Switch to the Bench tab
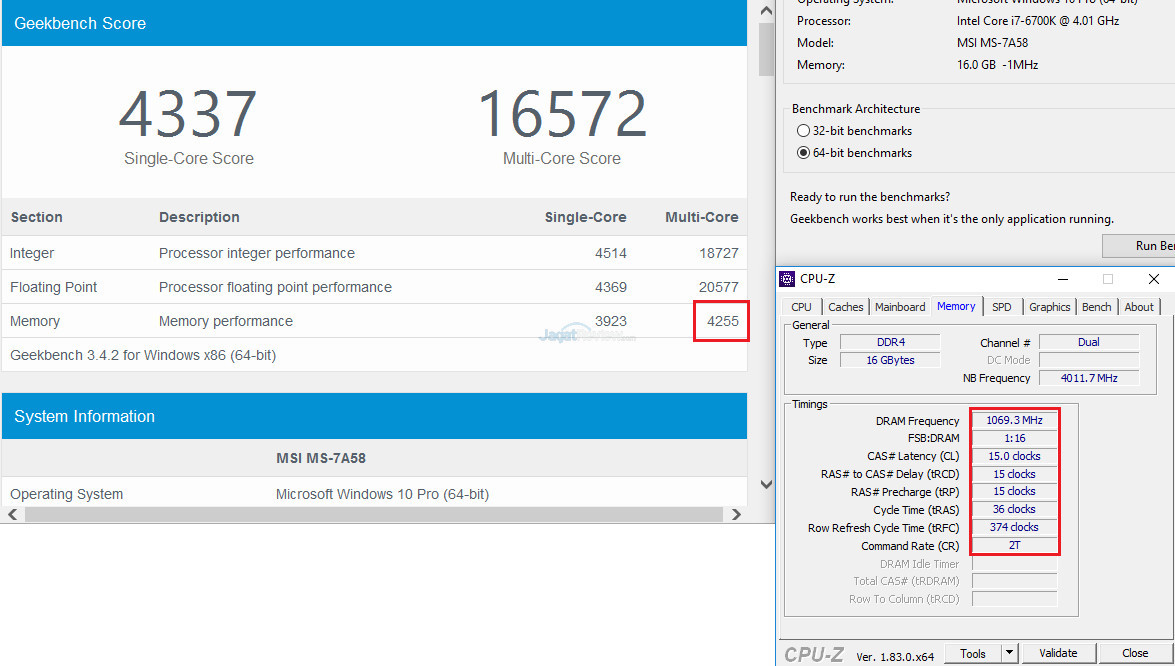The height and width of the screenshot is (666, 1175). (x=1096, y=307)
